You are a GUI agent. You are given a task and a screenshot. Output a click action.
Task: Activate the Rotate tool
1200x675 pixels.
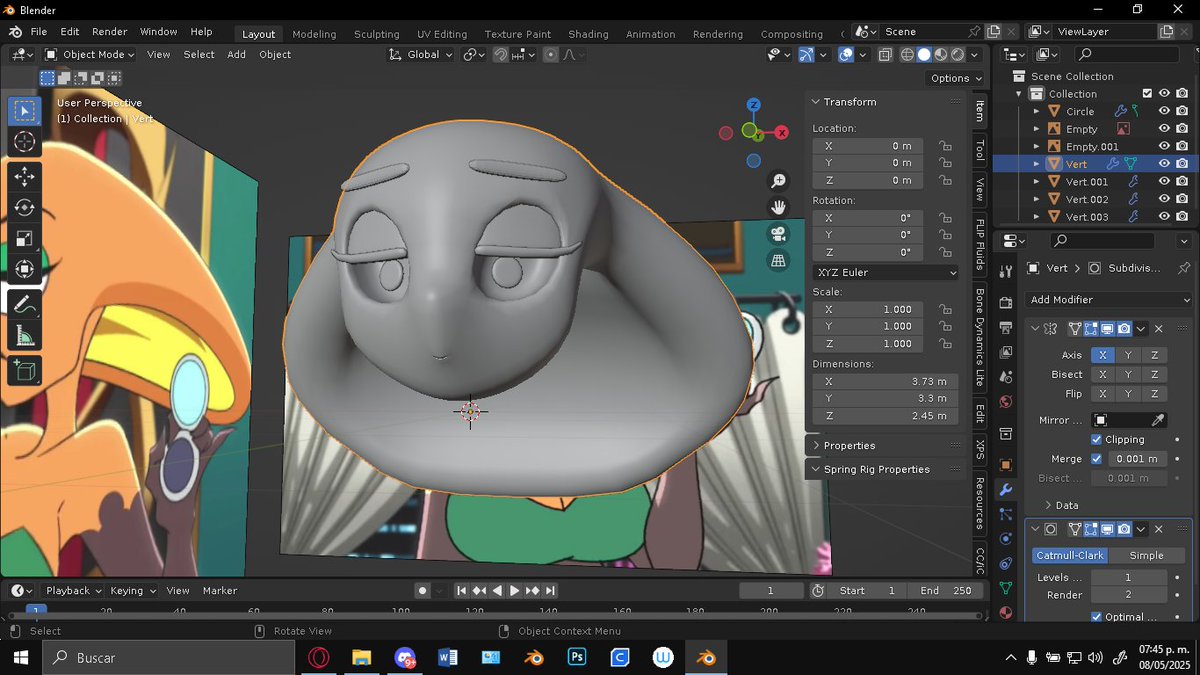click(x=24, y=208)
